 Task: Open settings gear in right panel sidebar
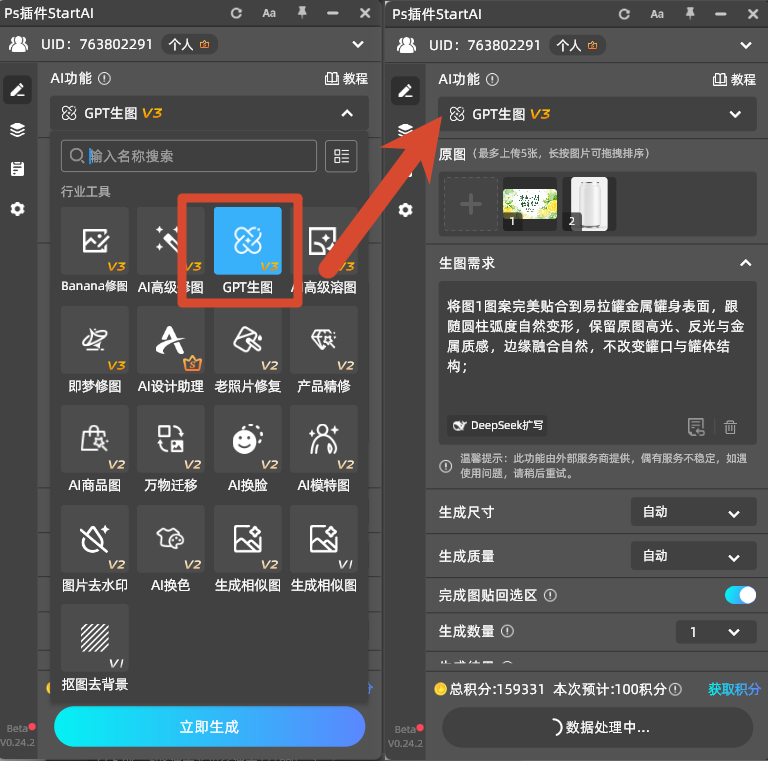(x=405, y=210)
